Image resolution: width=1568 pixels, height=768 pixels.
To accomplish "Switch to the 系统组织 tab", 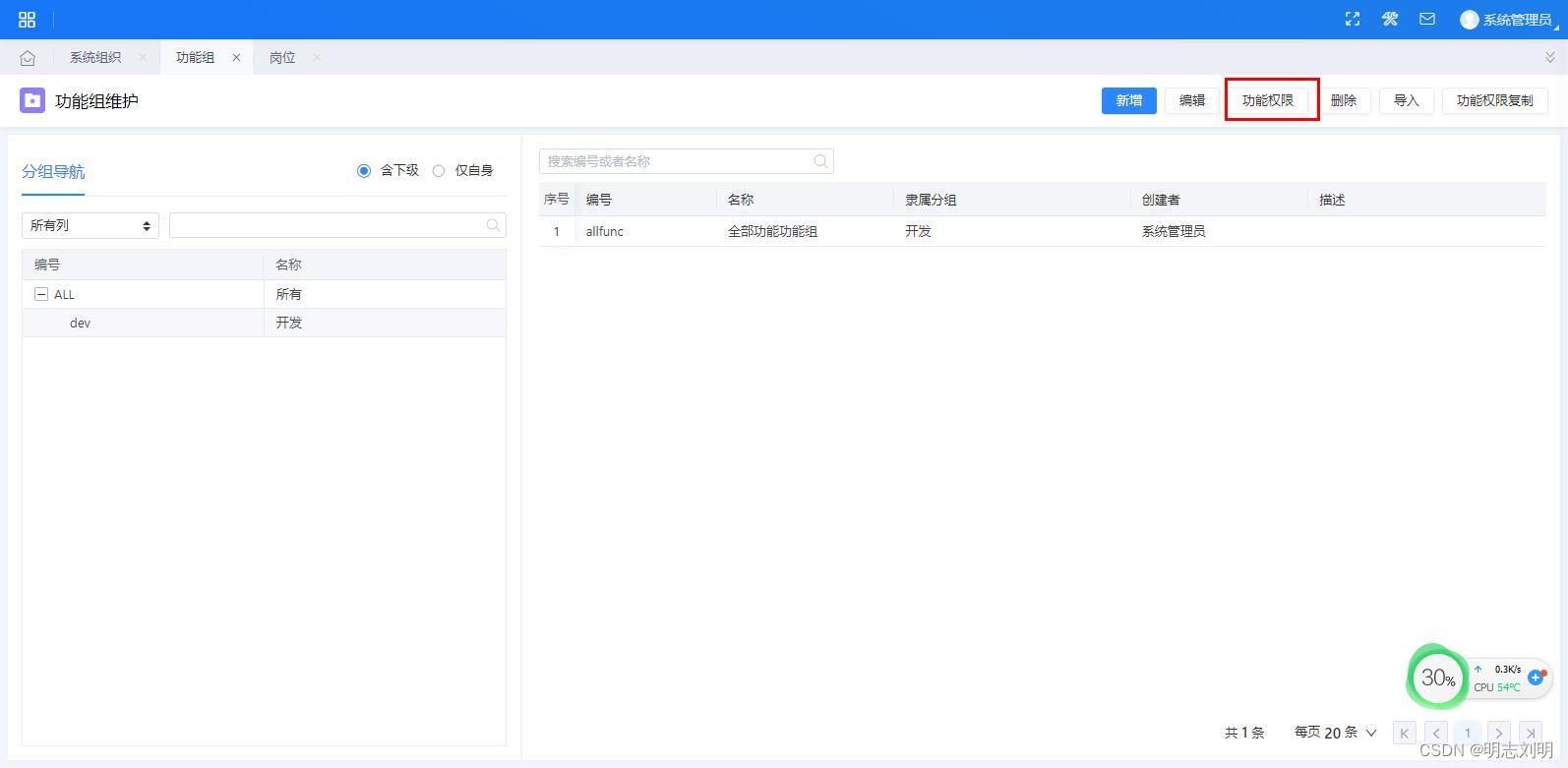I will click(x=95, y=58).
